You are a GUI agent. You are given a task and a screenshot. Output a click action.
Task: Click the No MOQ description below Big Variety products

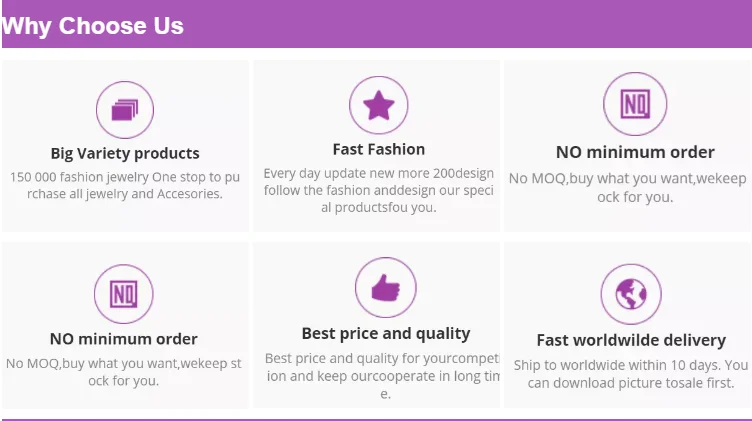point(124,372)
